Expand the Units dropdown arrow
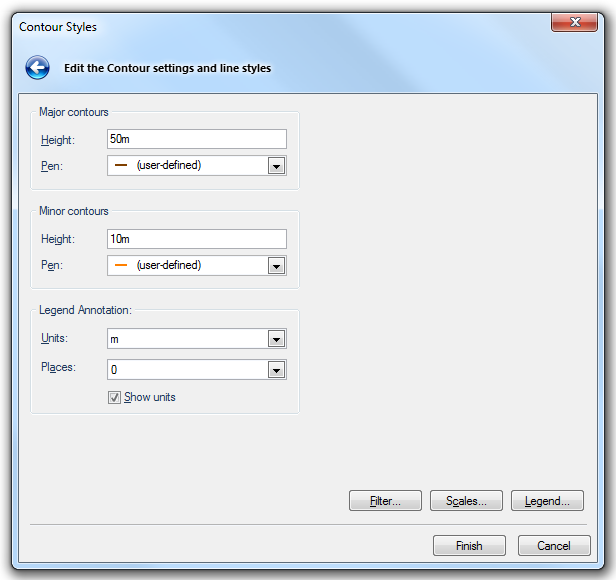616x580 pixels. (x=277, y=340)
